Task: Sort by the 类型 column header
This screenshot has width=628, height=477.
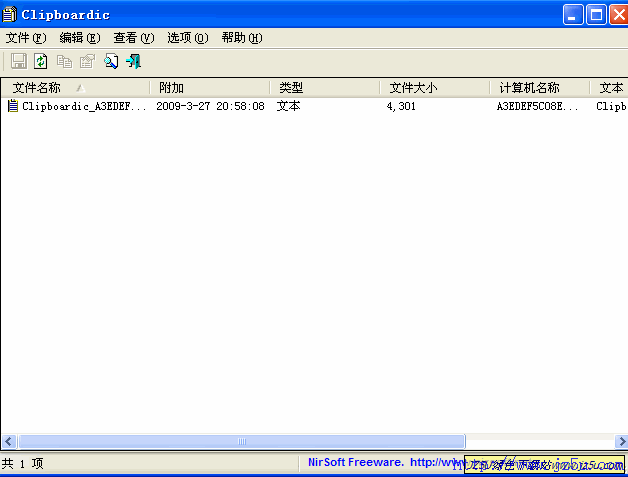Action: (324, 88)
